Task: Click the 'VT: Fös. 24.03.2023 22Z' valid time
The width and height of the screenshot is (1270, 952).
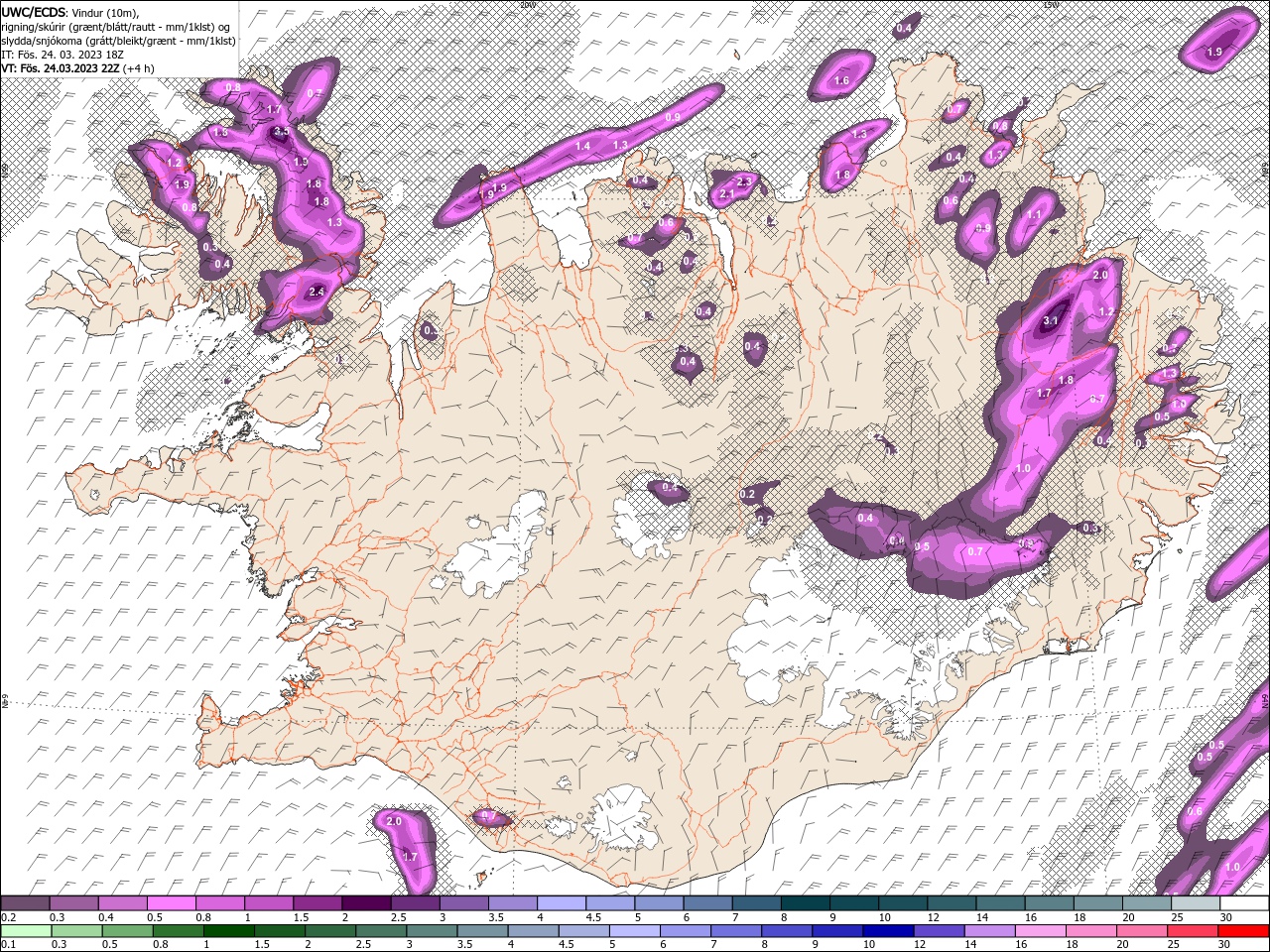Action: click(x=60, y=68)
